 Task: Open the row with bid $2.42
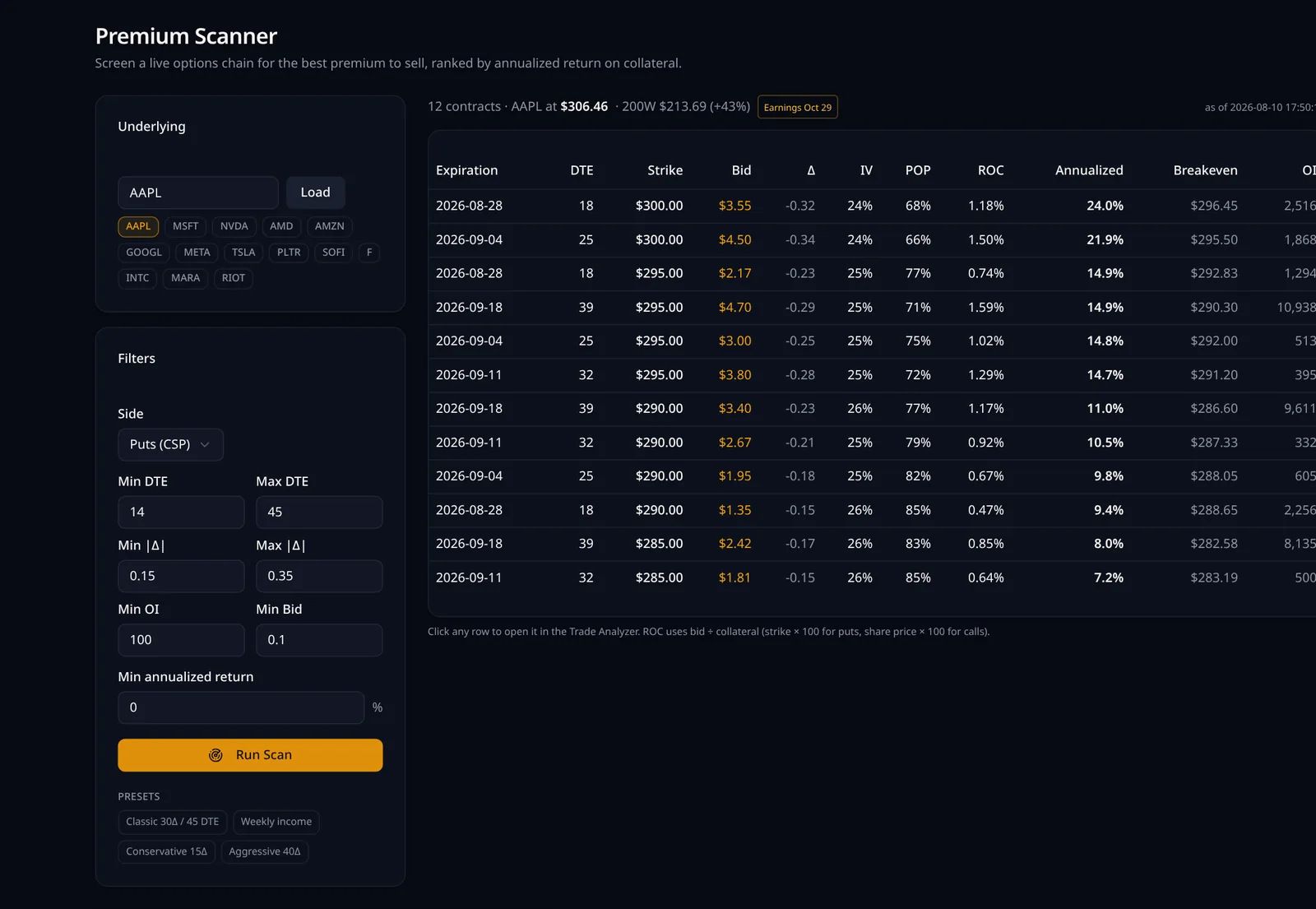[872, 545]
